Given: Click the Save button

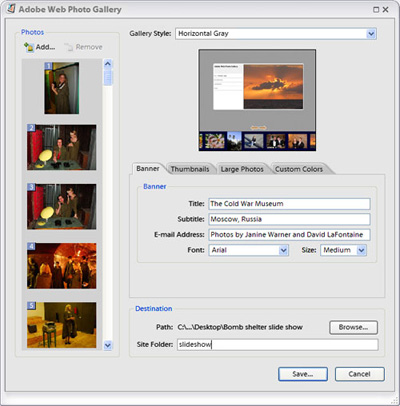Looking at the screenshot, I should pos(303,374).
